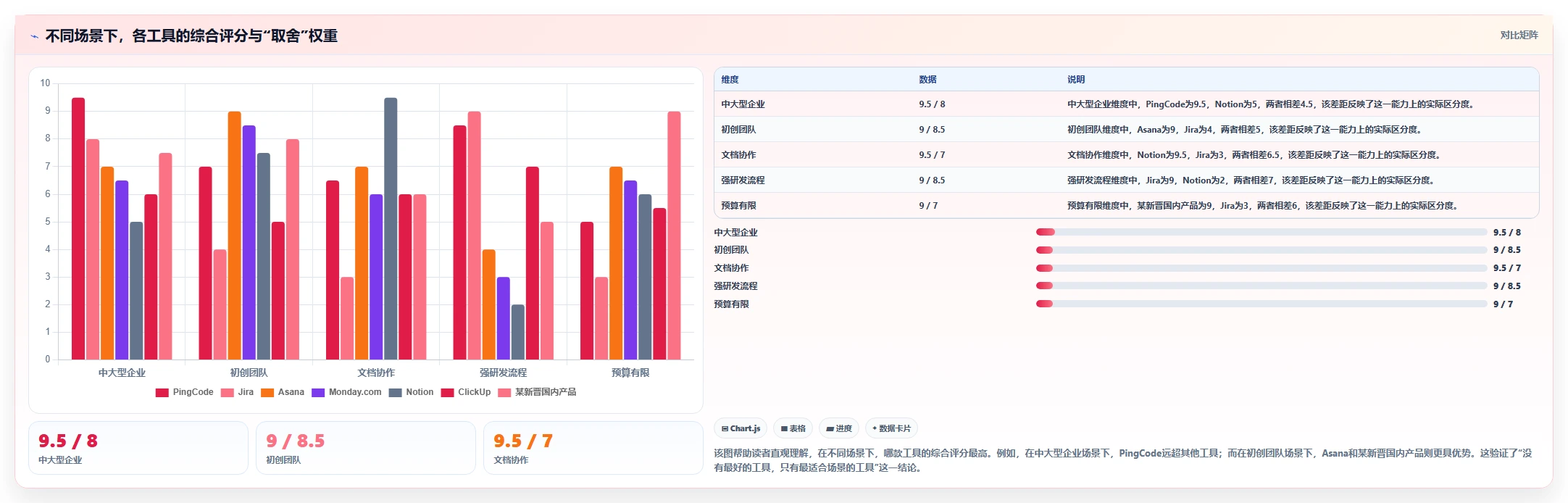Click the tall Notion bar in 文档协作 group

click(391, 228)
